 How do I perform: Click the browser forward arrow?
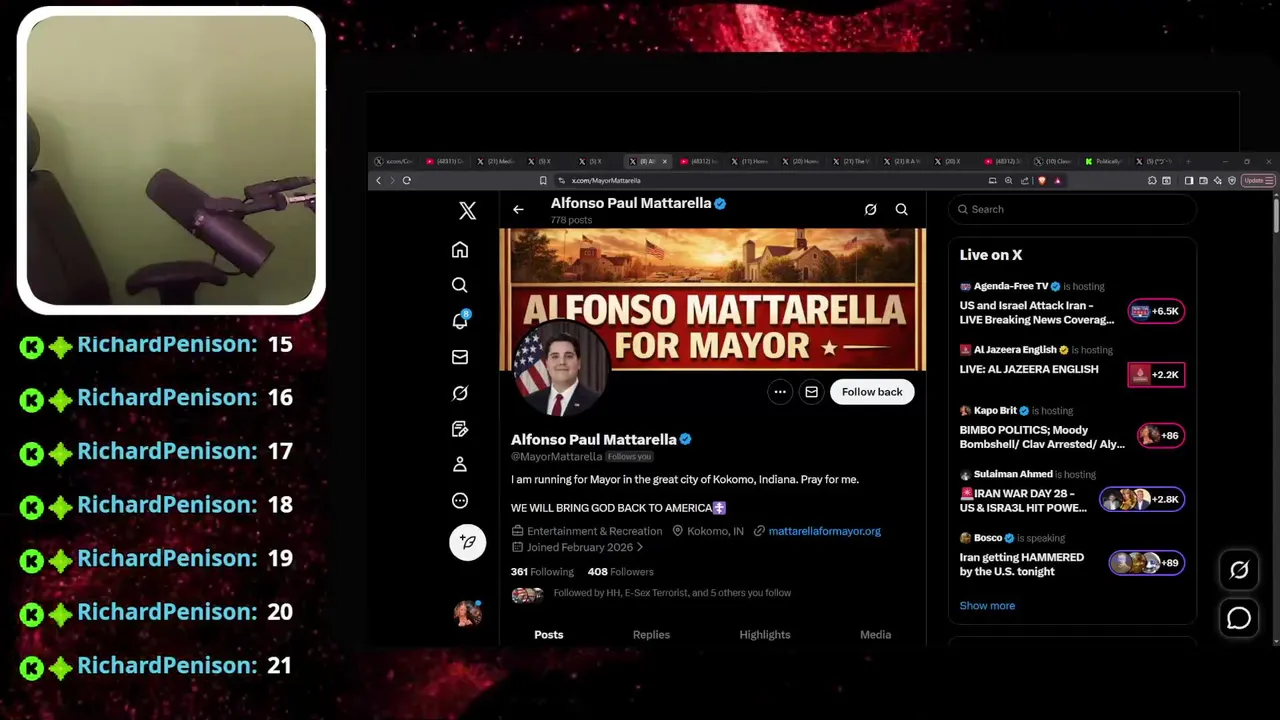coord(392,181)
